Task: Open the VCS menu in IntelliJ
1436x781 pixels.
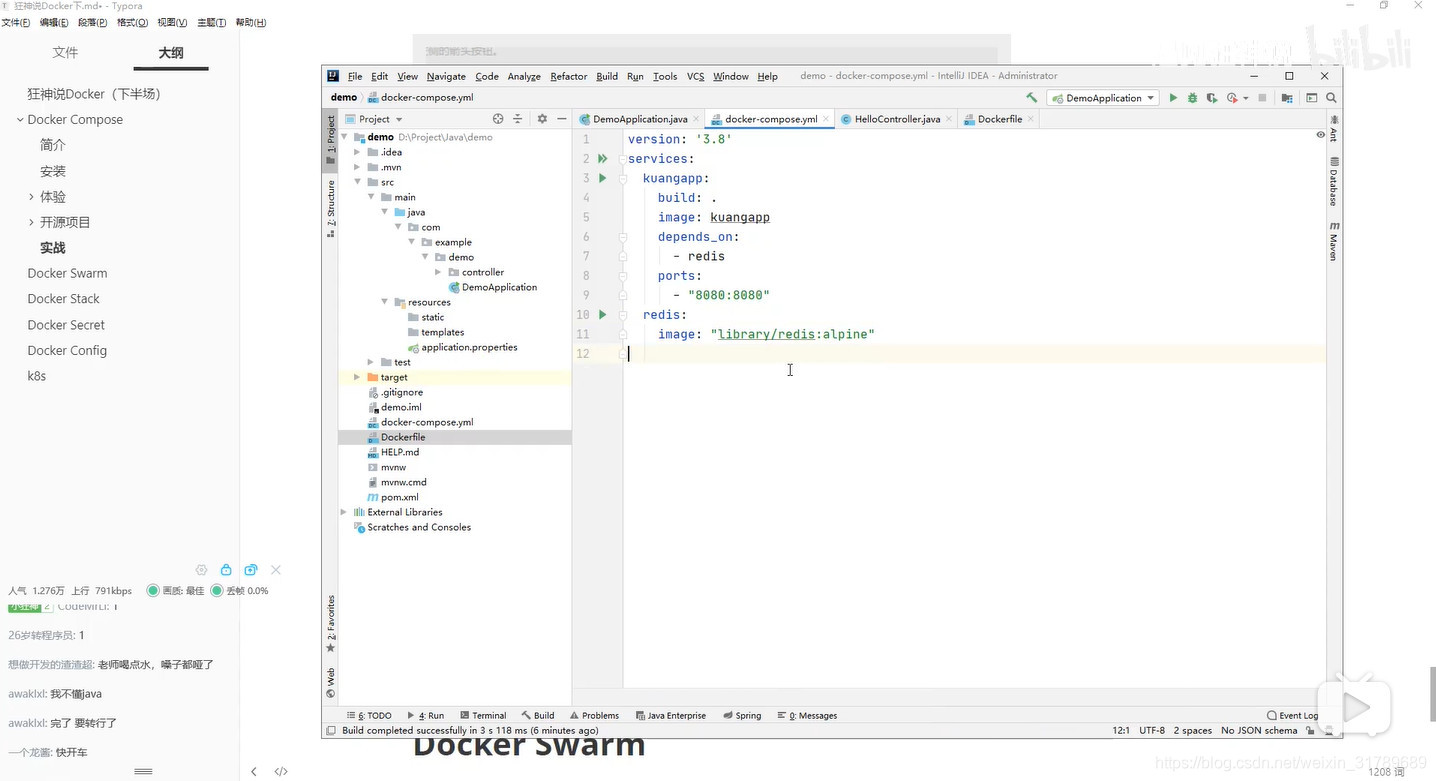Action: [x=695, y=76]
